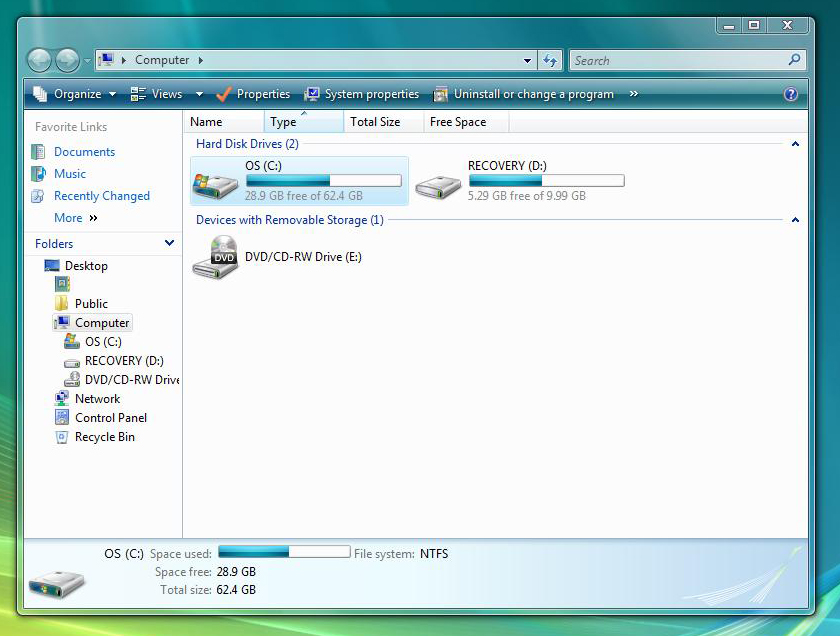Open the Organize menu
This screenshot has width=840, height=636.
click(74, 94)
